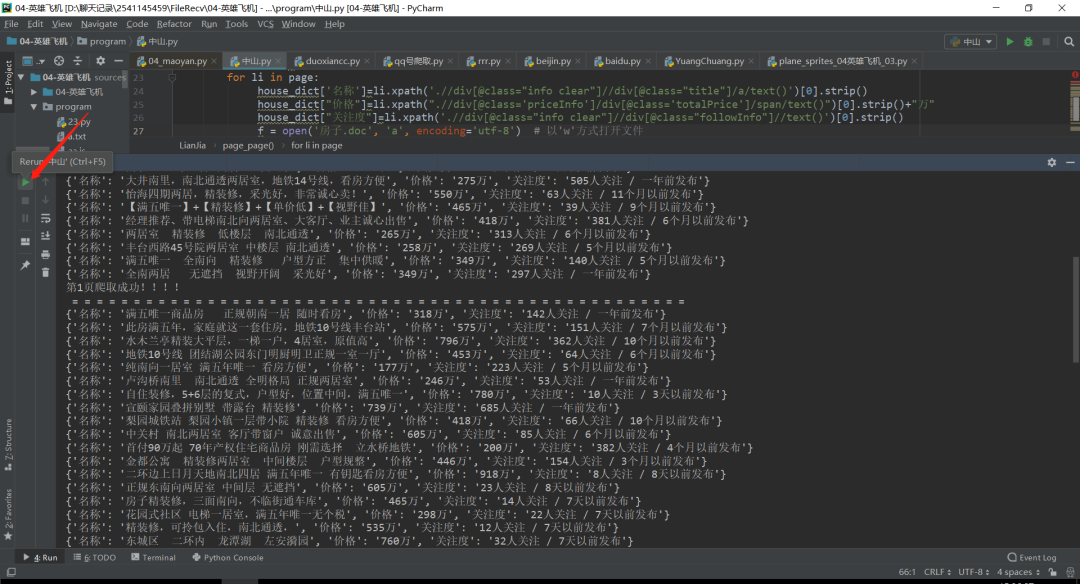The width and height of the screenshot is (1080, 584).
Task: Open the File menu
Action: (11, 24)
